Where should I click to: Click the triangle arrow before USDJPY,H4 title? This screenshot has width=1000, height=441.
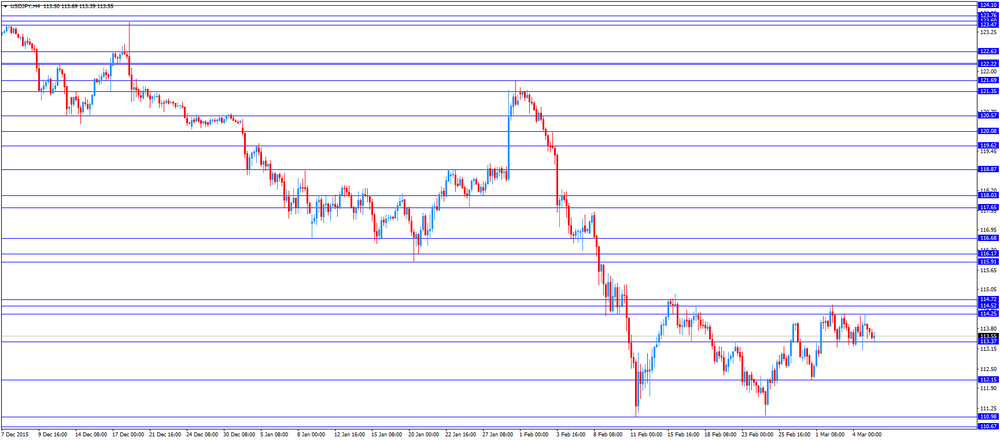point(5,6)
